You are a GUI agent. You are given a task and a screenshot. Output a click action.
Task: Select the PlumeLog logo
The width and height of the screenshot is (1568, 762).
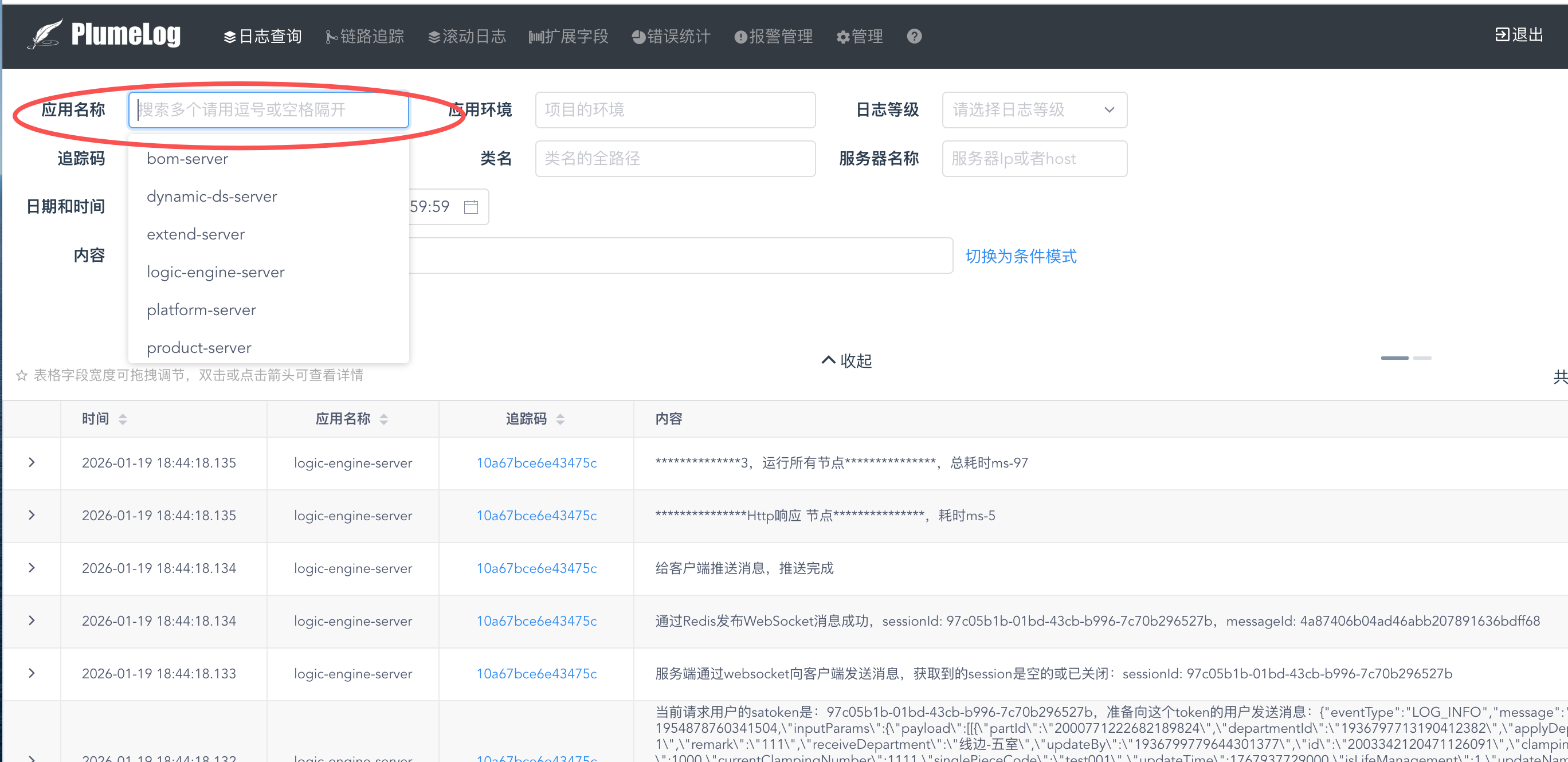pyautogui.click(x=105, y=35)
